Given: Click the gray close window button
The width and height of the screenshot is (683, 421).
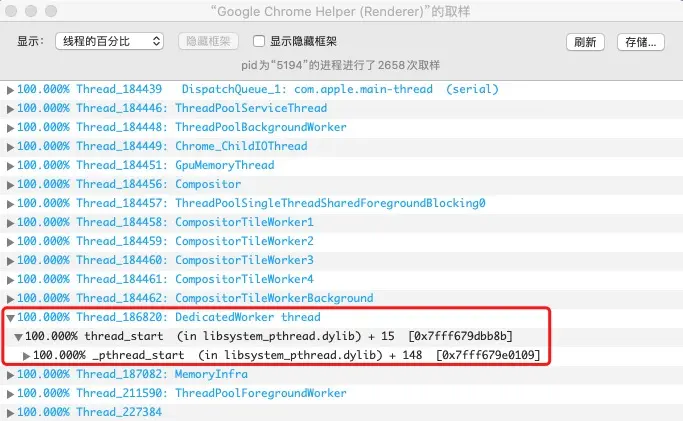Looking at the screenshot, I should (x=11, y=11).
